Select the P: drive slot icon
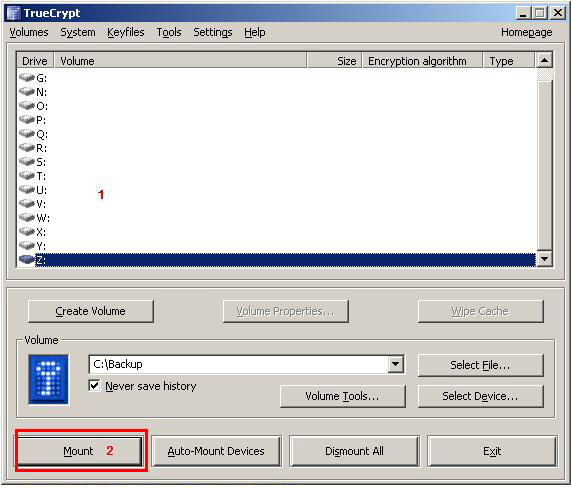The height and width of the screenshot is (488, 571). click(x=27, y=119)
